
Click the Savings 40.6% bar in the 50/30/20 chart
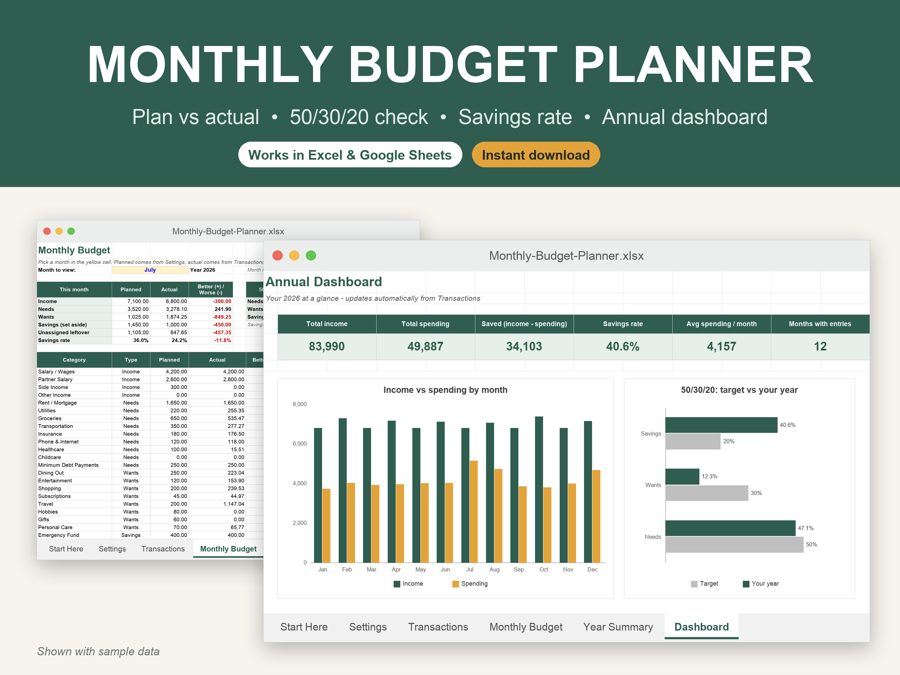[721, 425]
